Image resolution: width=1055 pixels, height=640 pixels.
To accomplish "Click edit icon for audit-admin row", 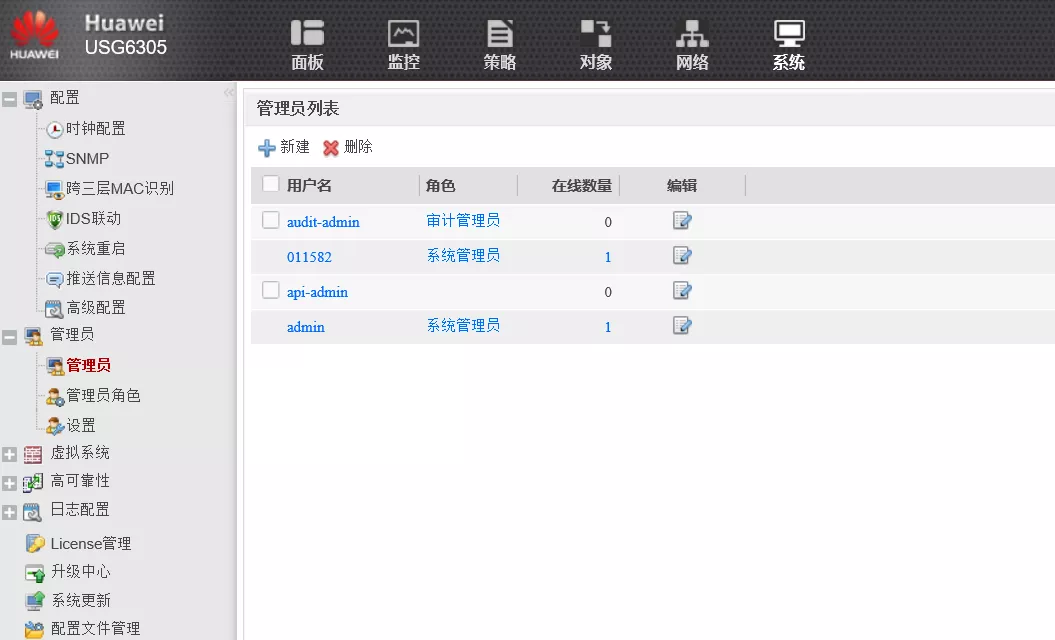I will (682, 221).
